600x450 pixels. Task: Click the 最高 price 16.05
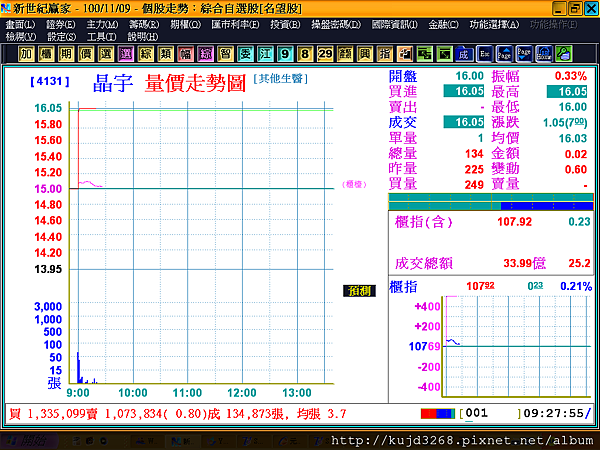(567, 91)
